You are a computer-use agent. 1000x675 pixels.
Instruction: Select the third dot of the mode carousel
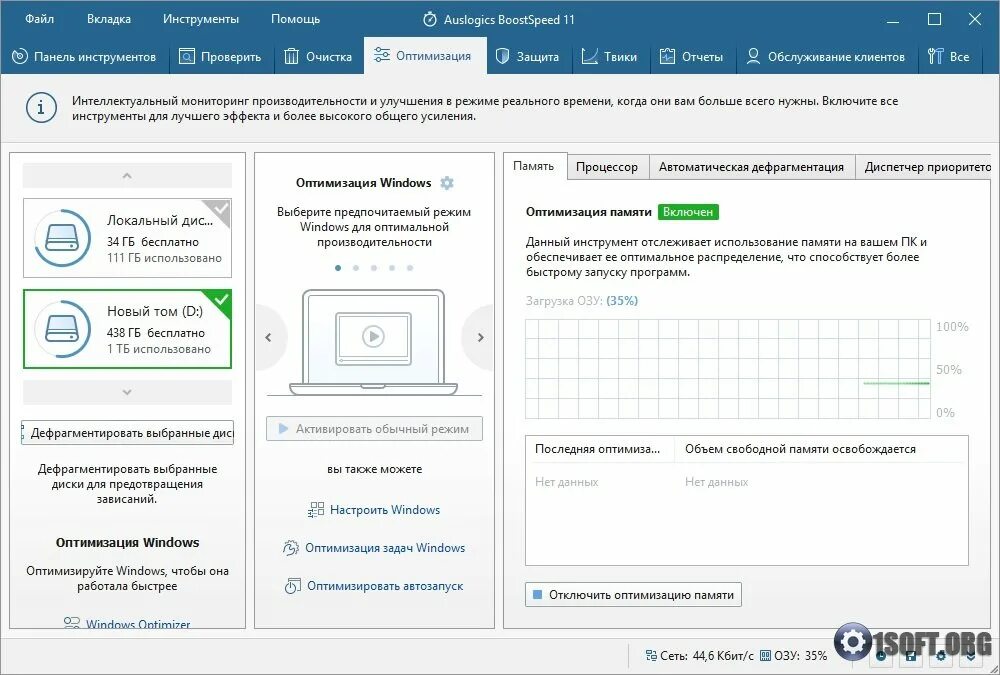coord(374,268)
